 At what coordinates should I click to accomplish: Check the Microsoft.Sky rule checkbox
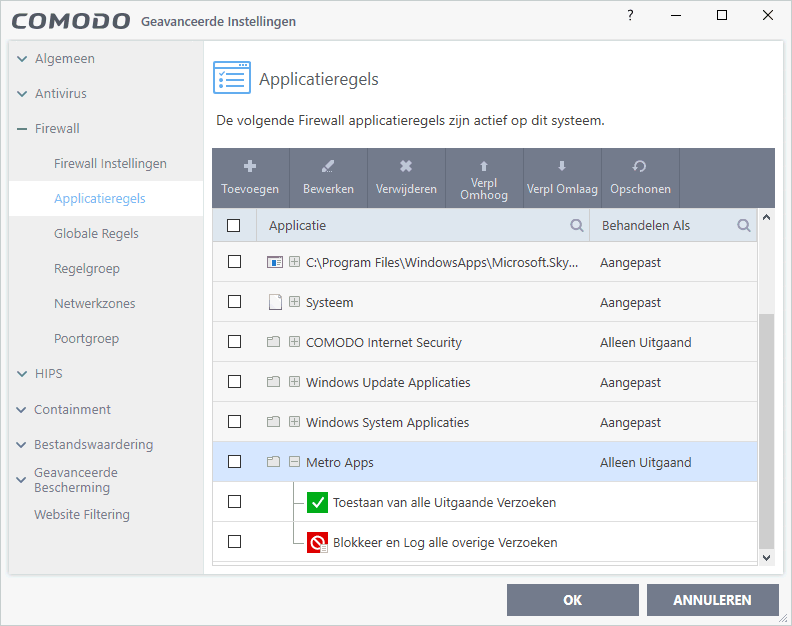[x=234, y=262]
